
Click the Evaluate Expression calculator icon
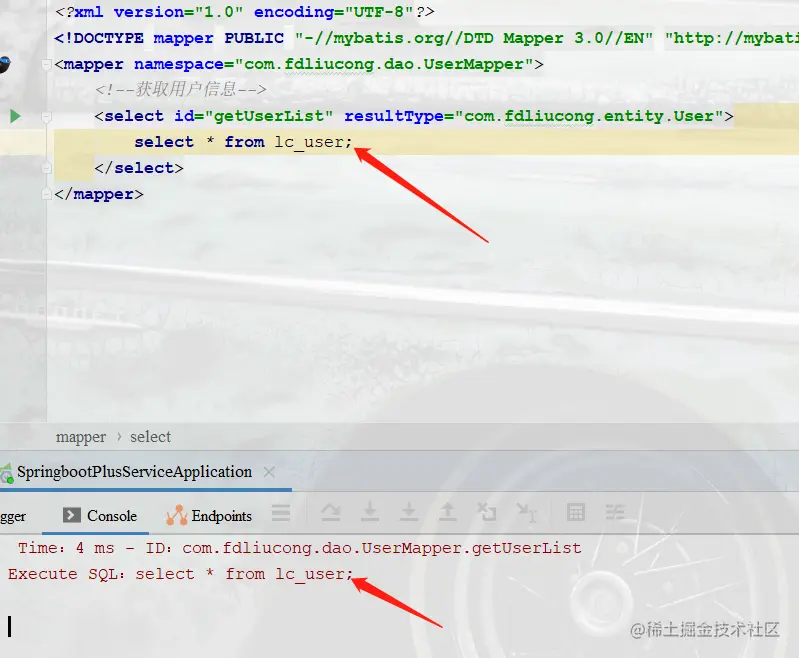click(576, 512)
